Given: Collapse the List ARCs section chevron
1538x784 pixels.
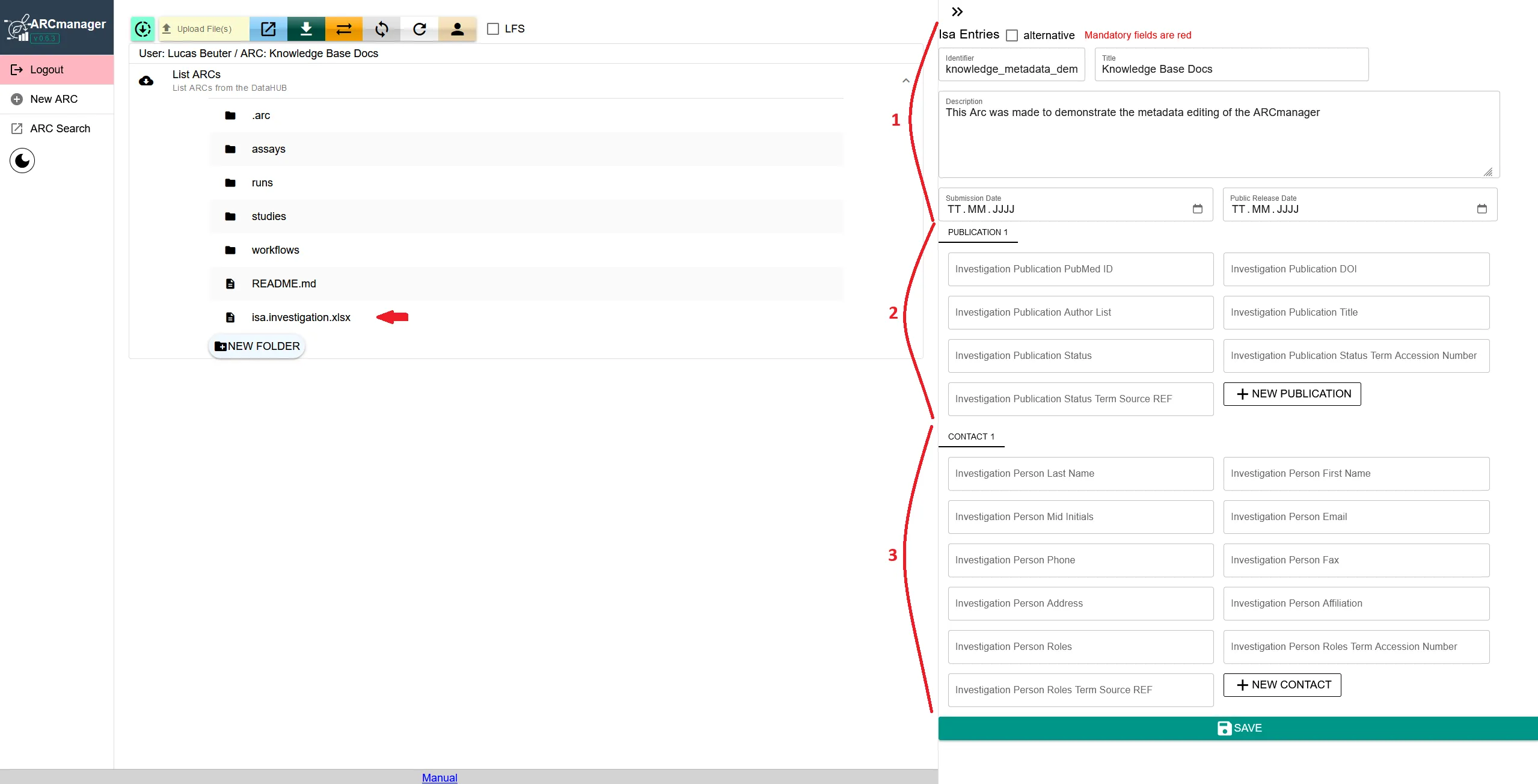Looking at the screenshot, I should click(905, 81).
